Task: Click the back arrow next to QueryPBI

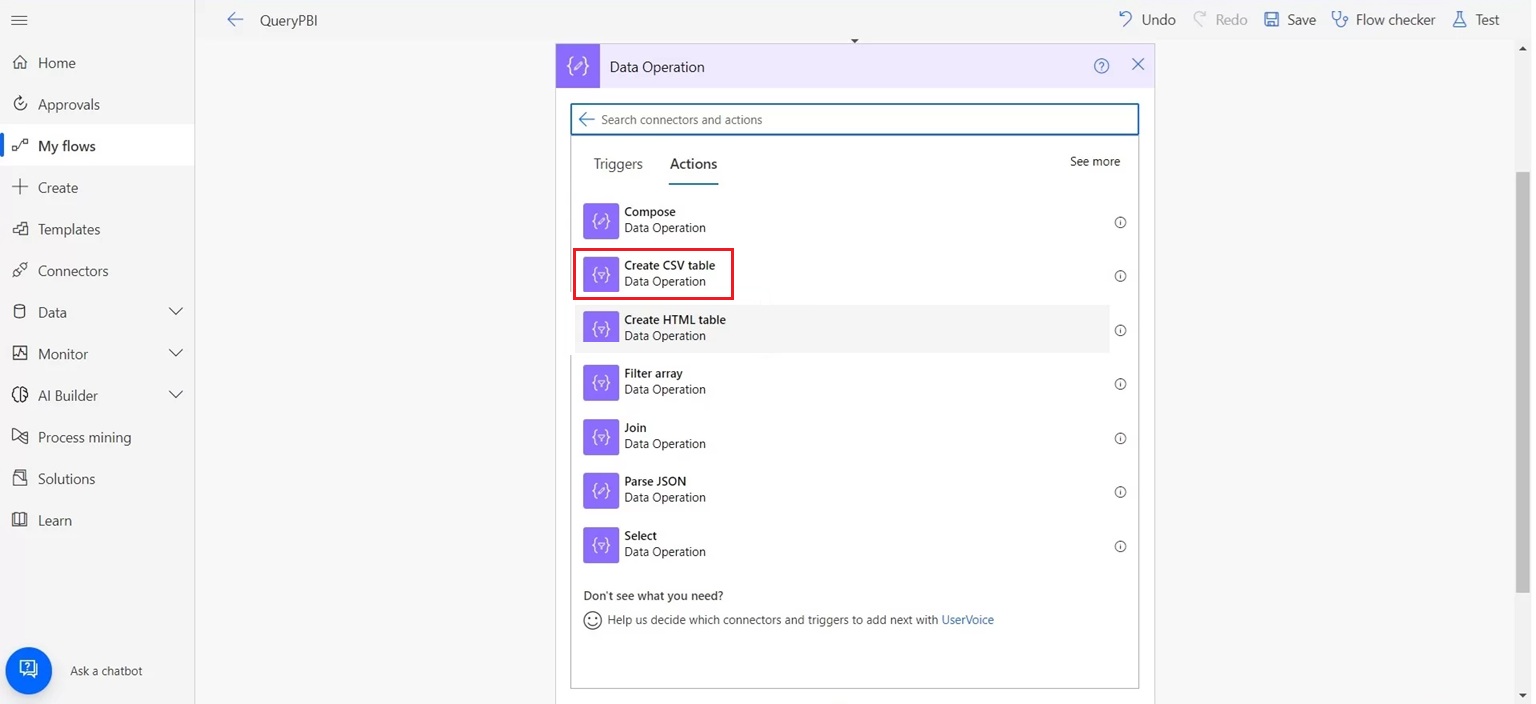Action: pos(235,20)
